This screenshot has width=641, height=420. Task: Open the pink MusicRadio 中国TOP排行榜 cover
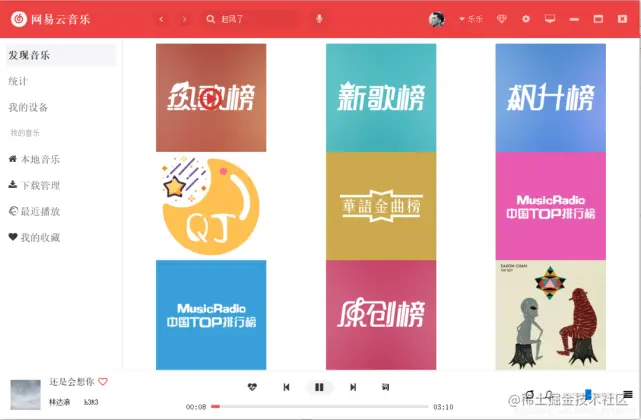click(x=551, y=206)
